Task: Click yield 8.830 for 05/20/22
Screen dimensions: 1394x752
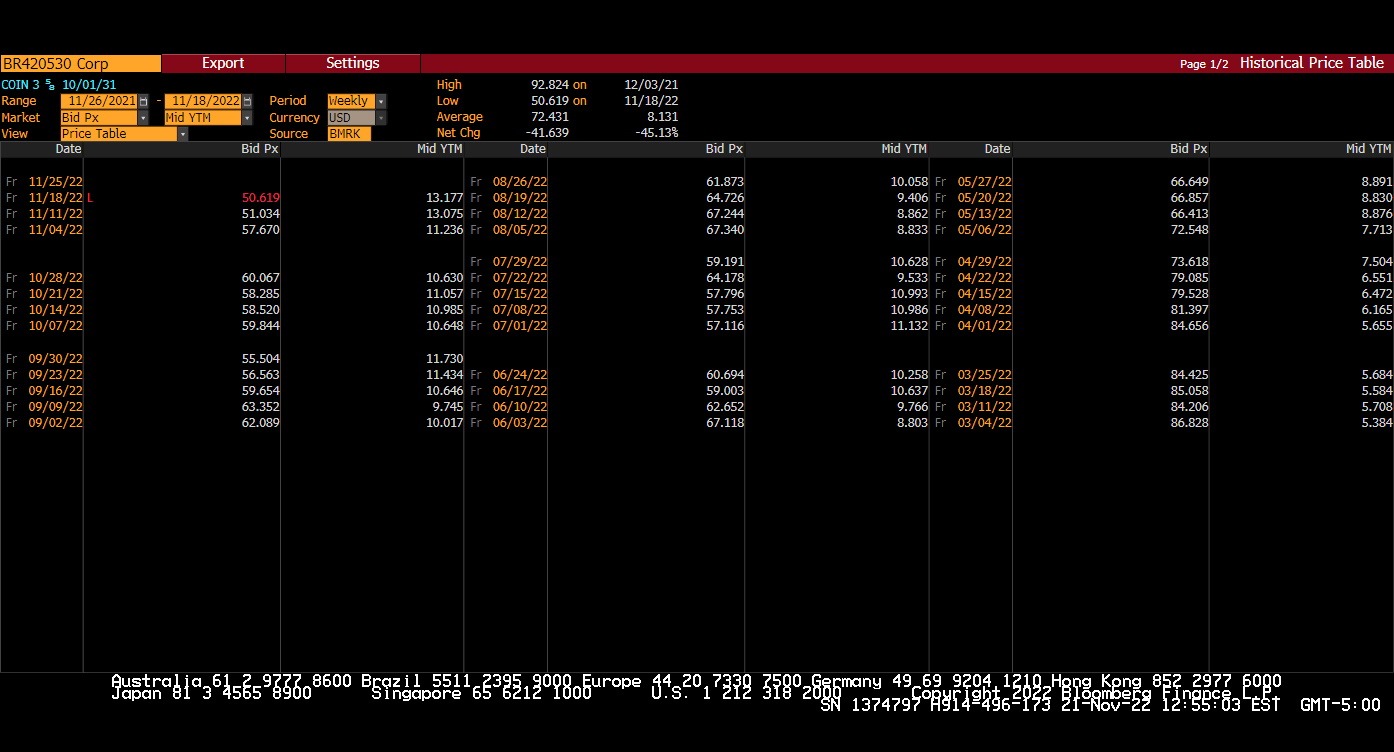Action: coord(1377,198)
